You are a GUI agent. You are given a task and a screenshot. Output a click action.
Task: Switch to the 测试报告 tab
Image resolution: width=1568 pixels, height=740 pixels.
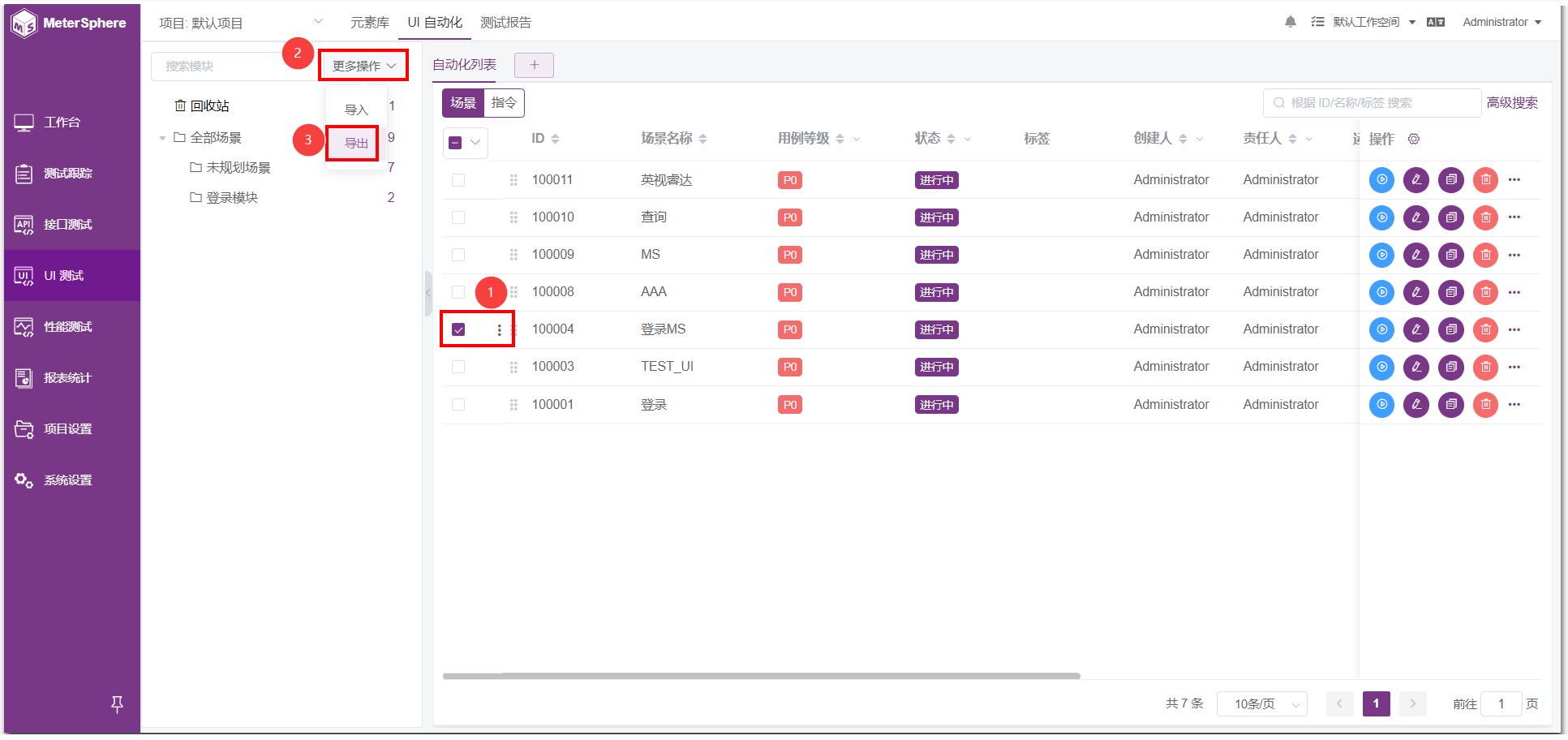(506, 23)
